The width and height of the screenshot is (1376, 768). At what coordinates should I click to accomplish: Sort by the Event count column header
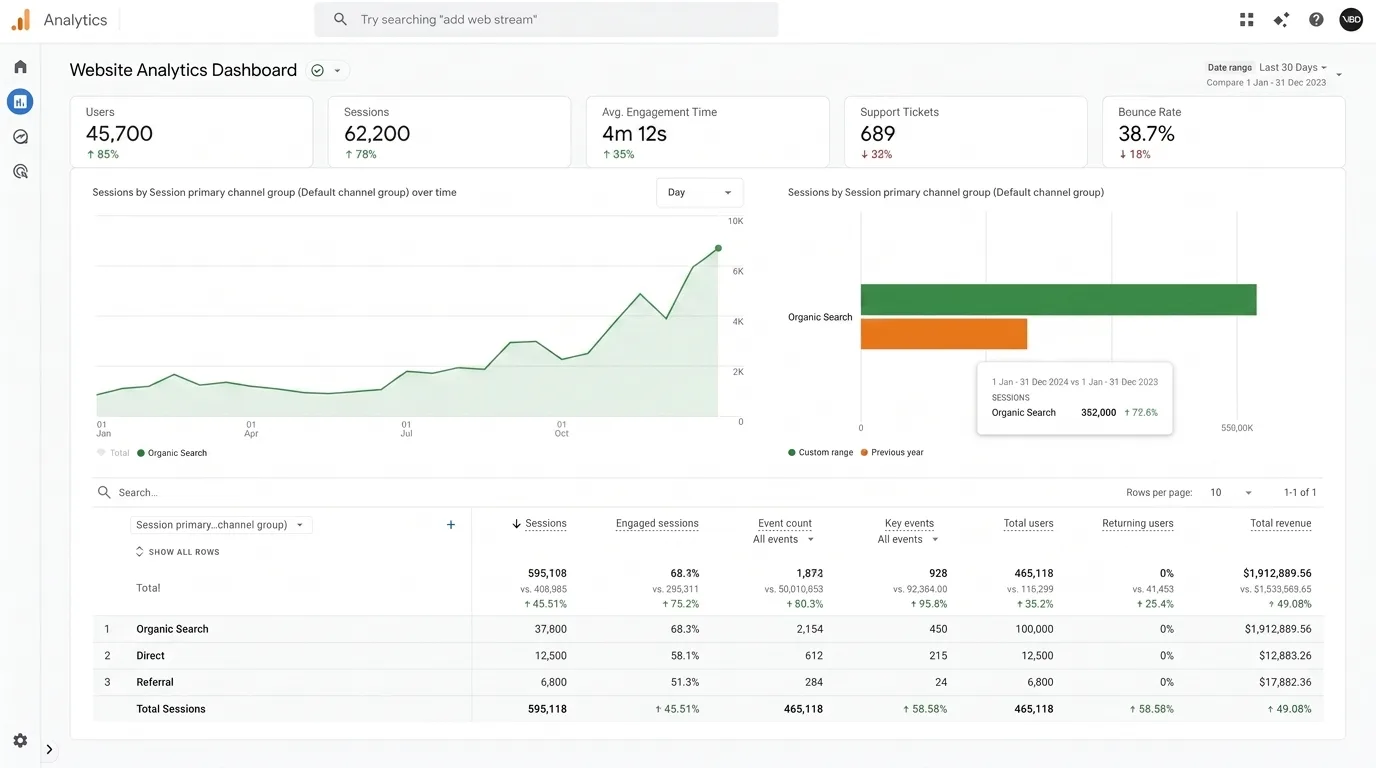tap(785, 524)
